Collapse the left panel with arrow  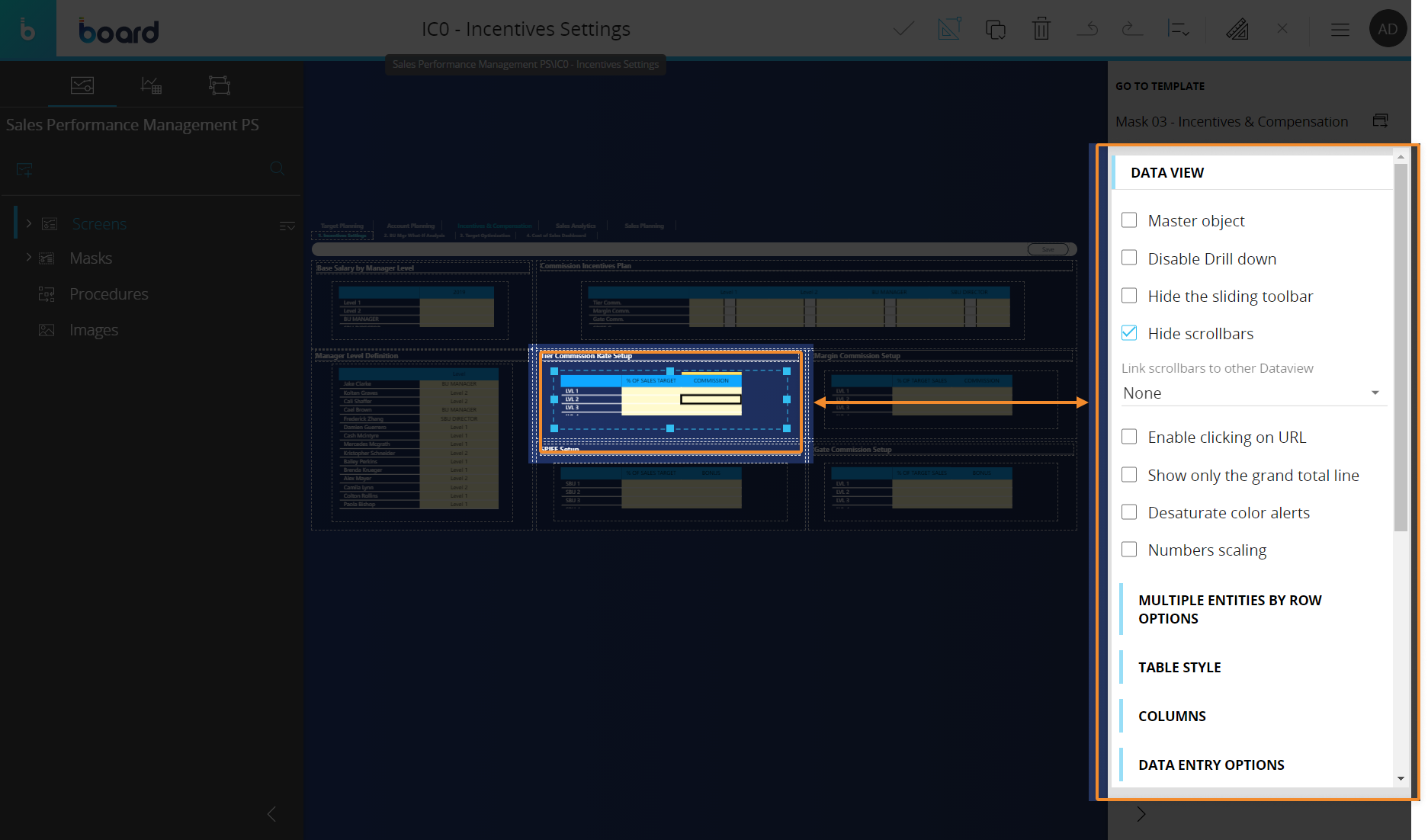coord(271,814)
